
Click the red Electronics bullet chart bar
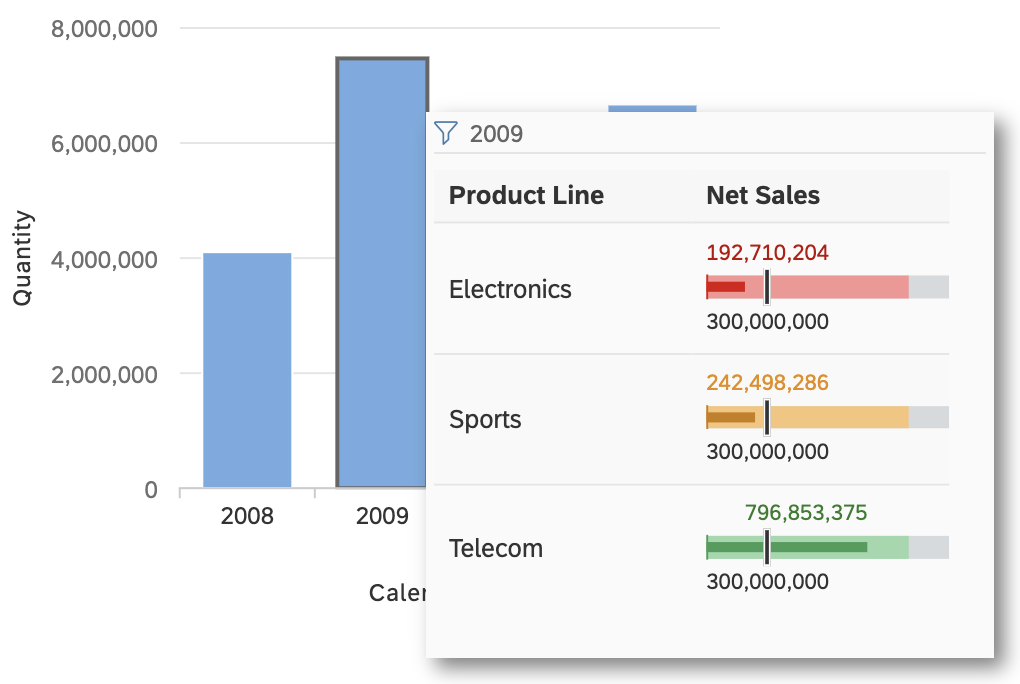(827, 287)
